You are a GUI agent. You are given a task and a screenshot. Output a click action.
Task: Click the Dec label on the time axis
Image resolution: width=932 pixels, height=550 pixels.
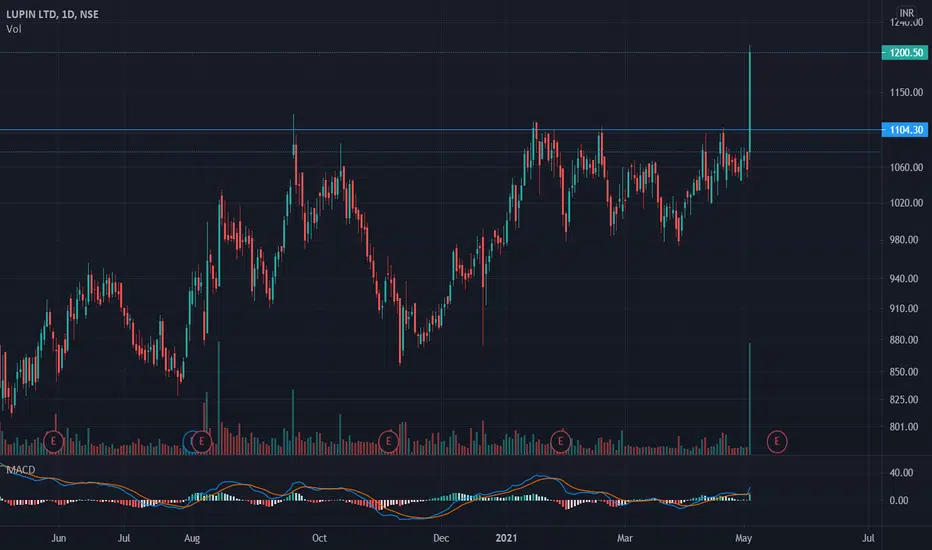tap(441, 538)
